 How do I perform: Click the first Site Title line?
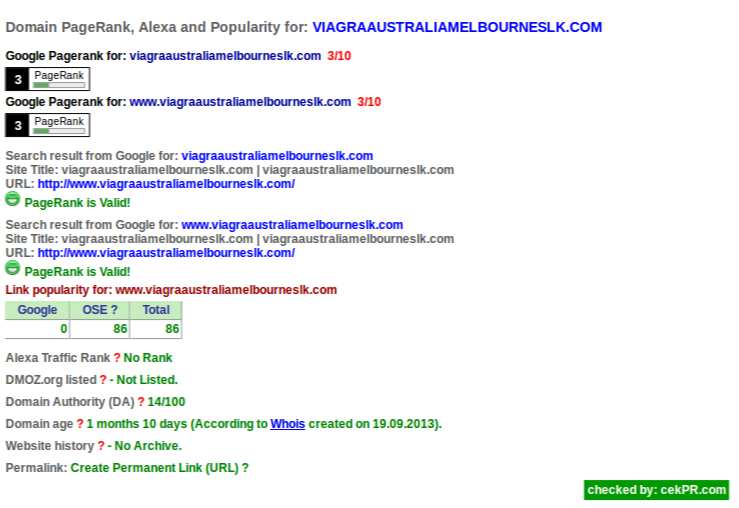[230, 170]
